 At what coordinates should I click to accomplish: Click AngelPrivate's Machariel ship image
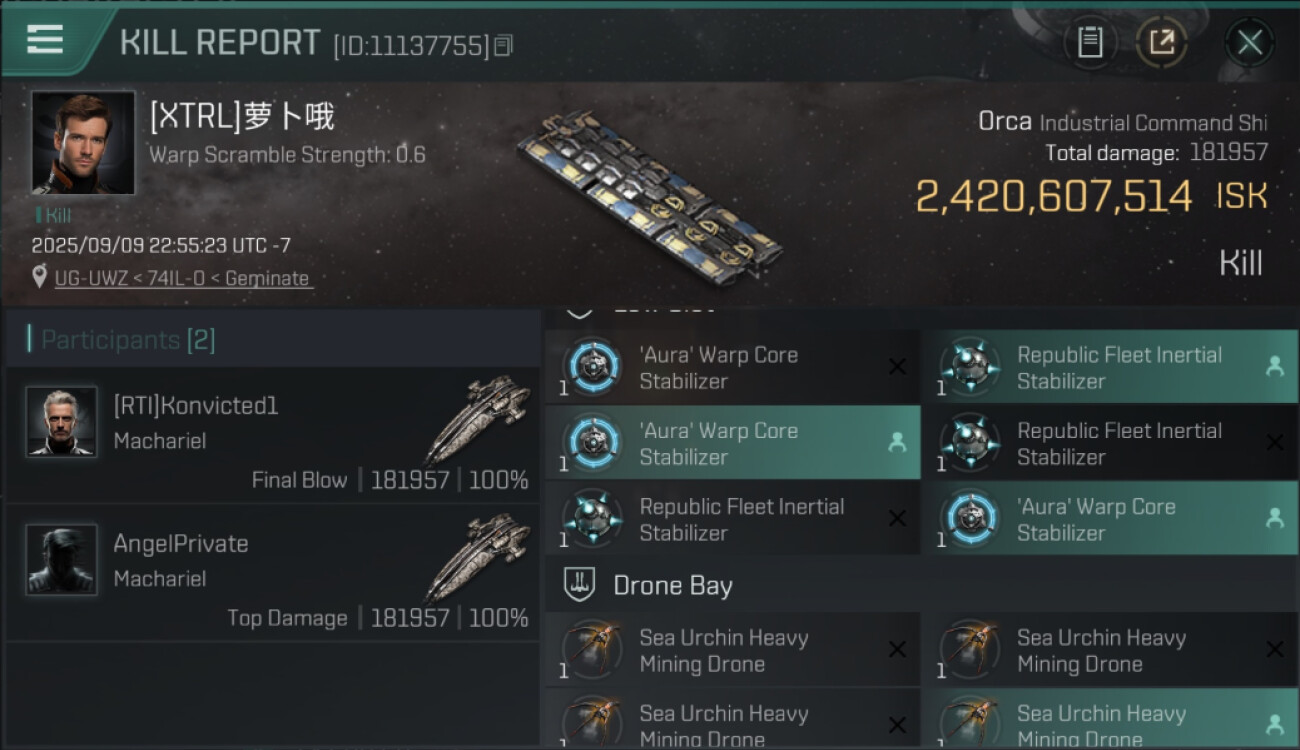point(478,556)
